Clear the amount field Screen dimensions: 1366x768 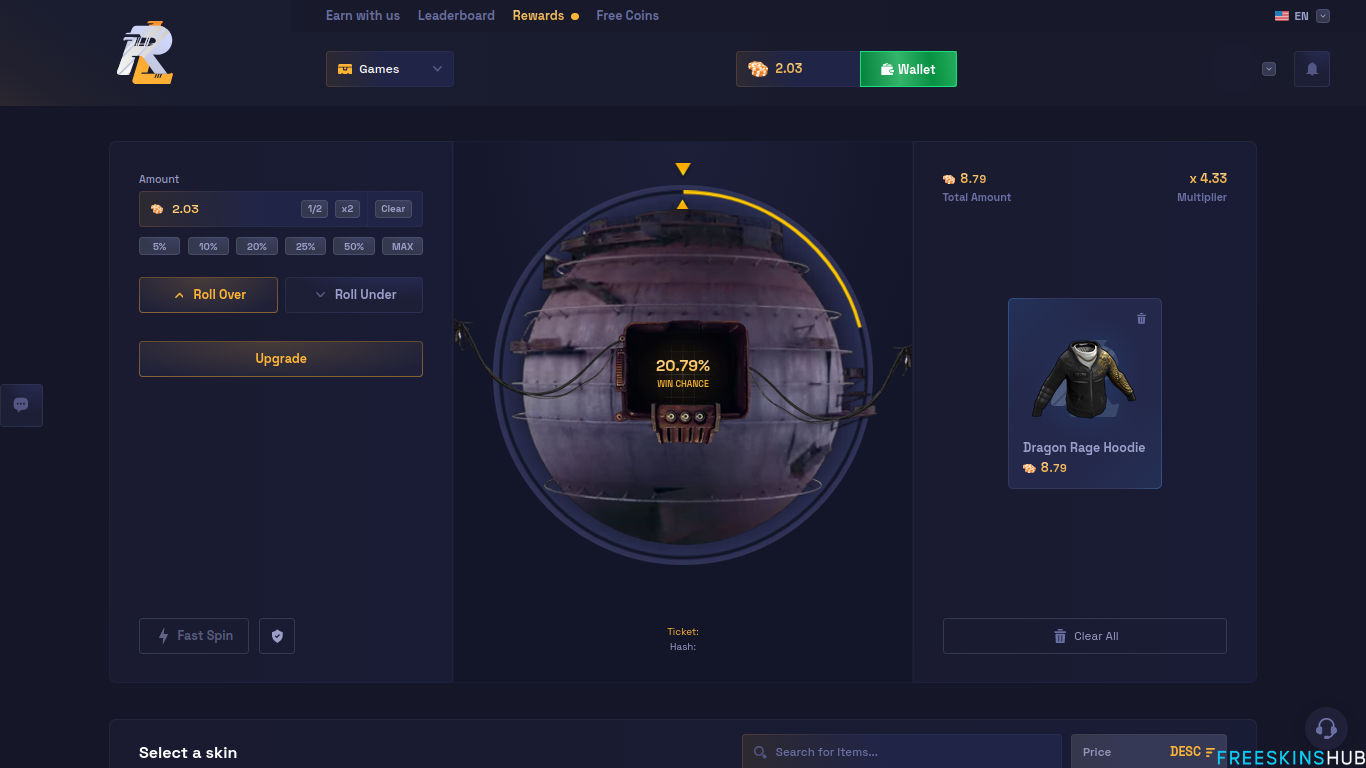pyautogui.click(x=393, y=209)
